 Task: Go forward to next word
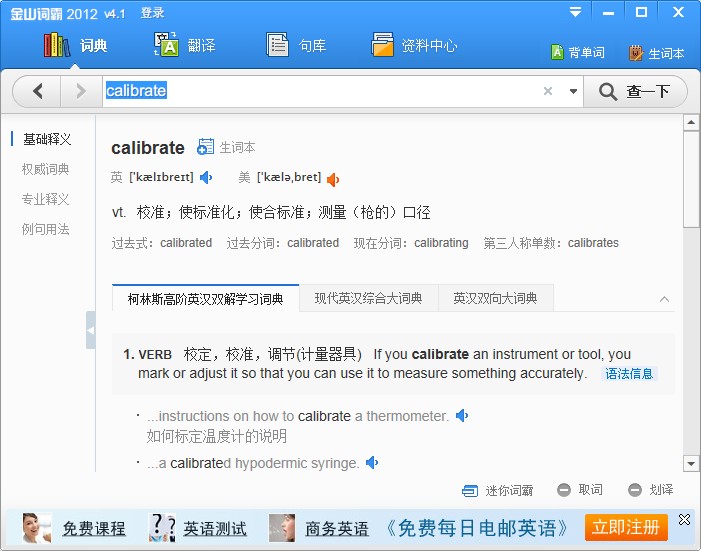[x=81, y=91]
